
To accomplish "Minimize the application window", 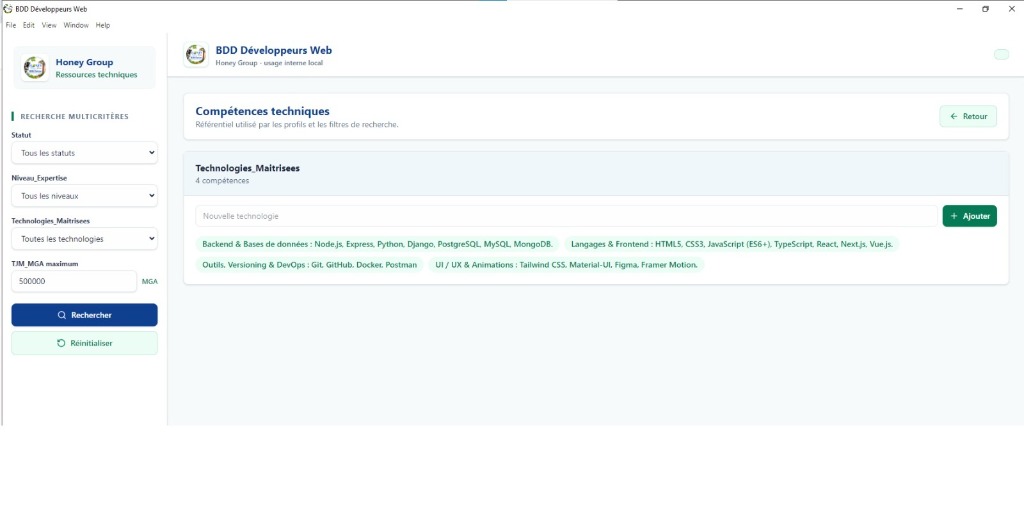I will (x=959, y=9).
